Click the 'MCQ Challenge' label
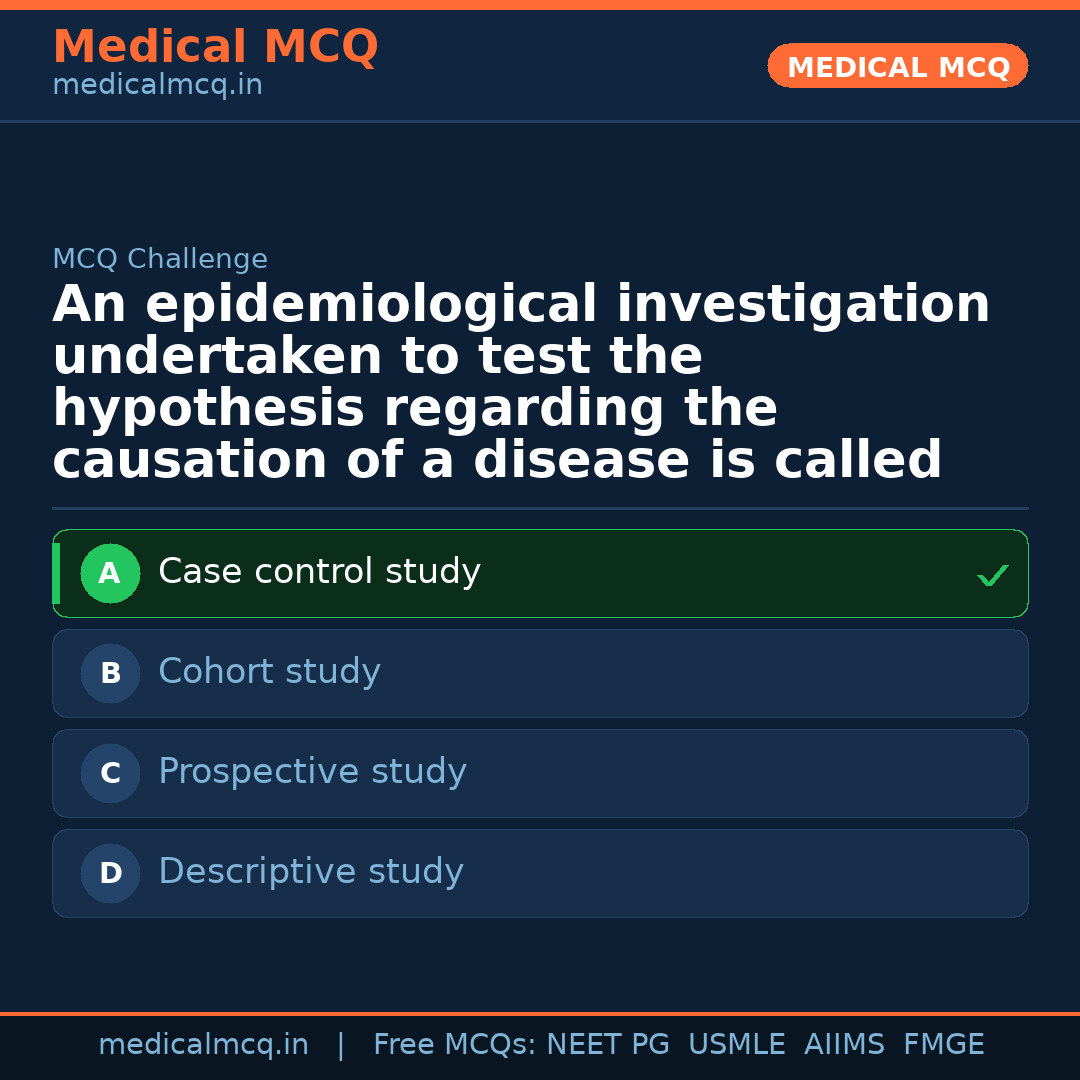The width and height of the screenshot is (1080, 1080). pos(160,260)
